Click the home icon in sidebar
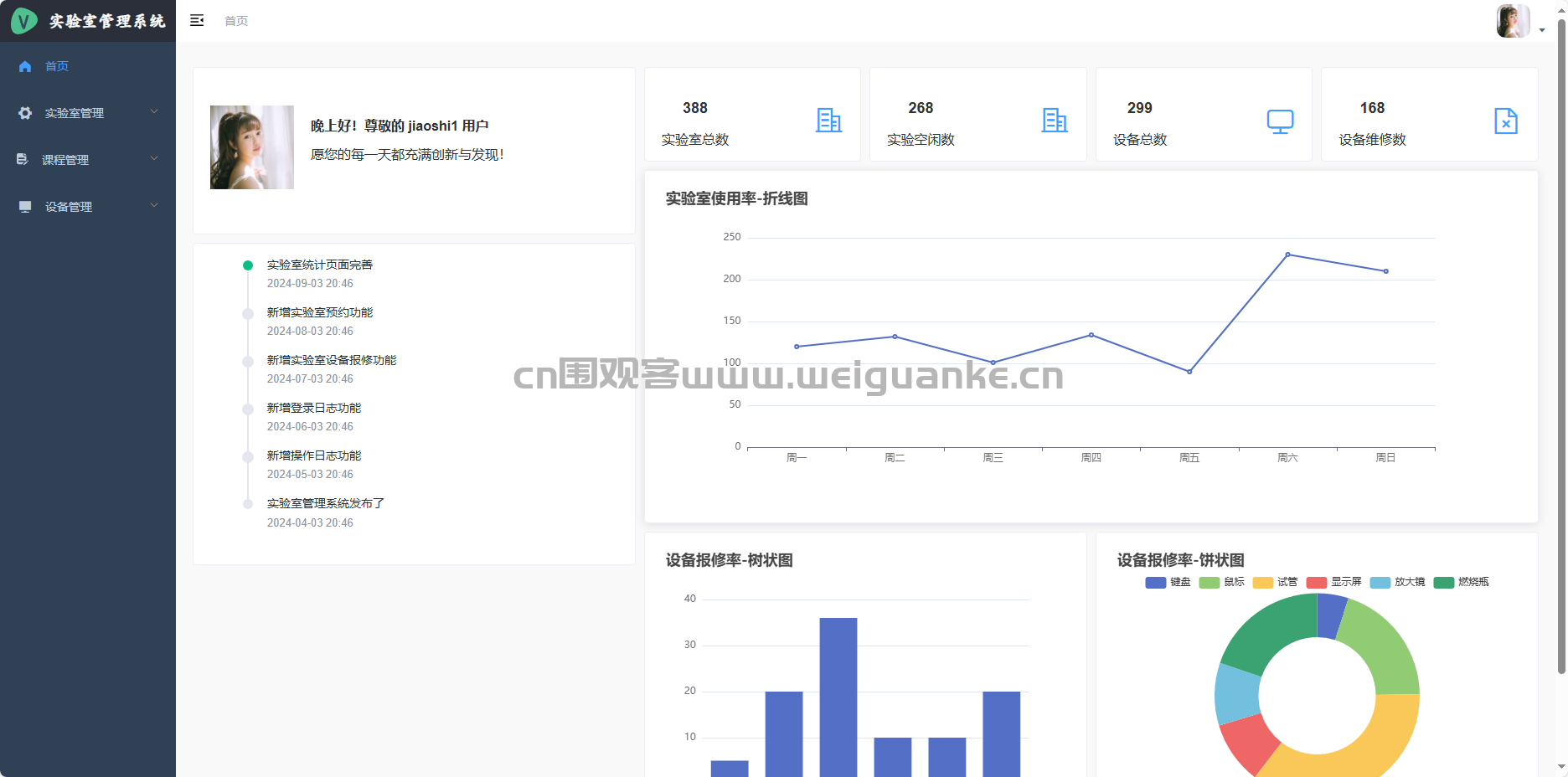The width and height of the screenshot is (1568, 777). click(x=25, y=66)
